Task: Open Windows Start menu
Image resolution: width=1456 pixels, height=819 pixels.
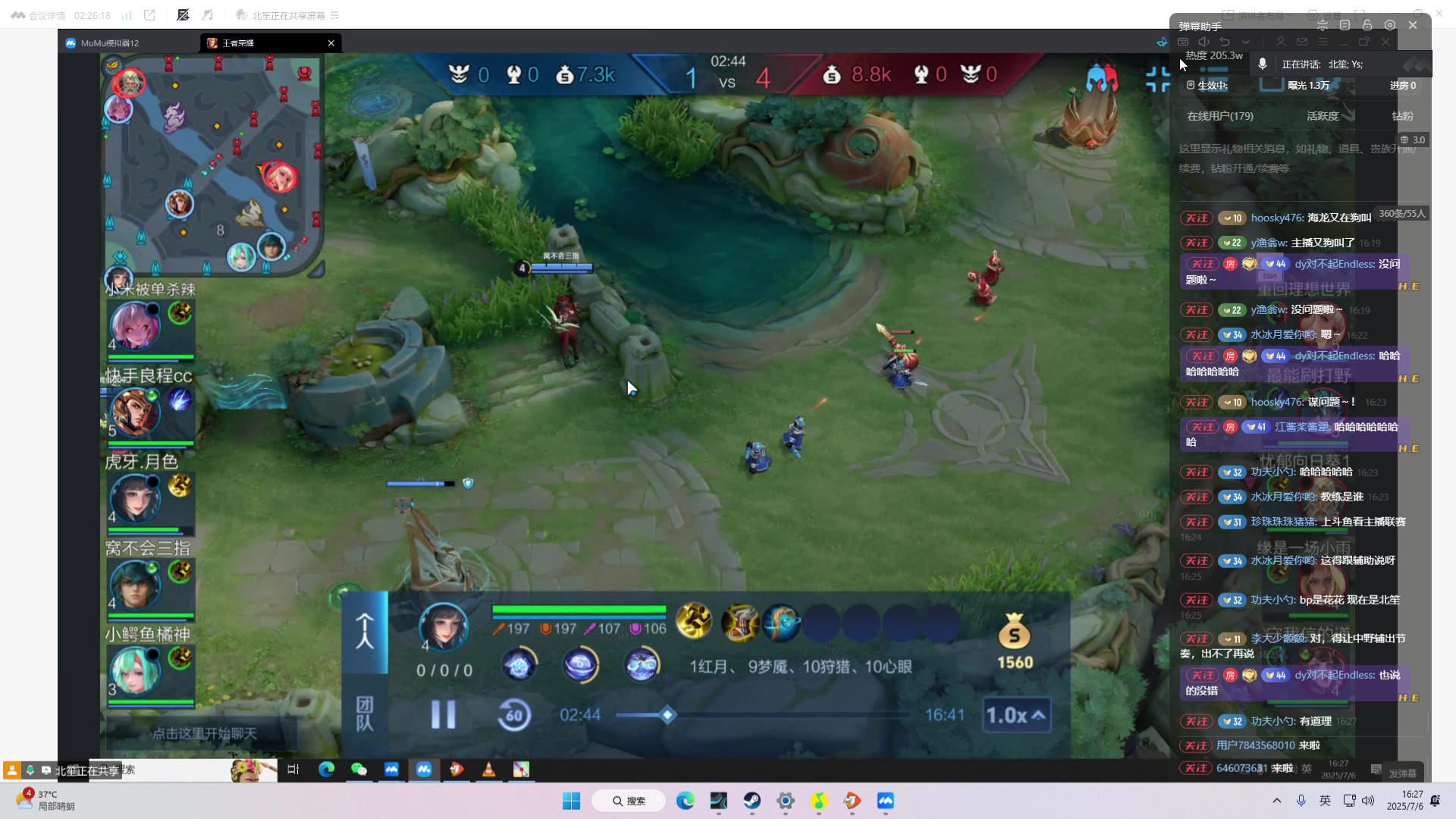Action: (571, 801)
